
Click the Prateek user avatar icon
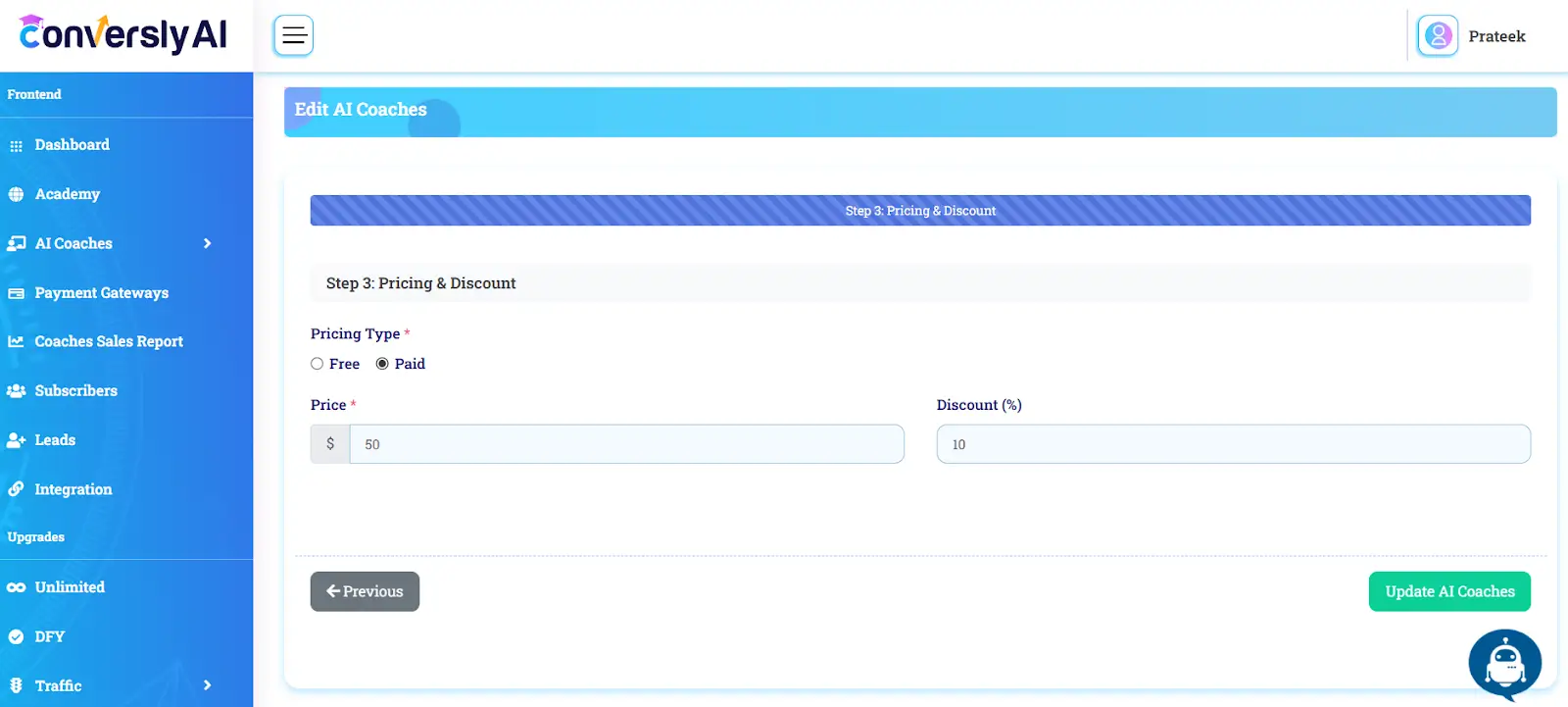[1438, 36]
